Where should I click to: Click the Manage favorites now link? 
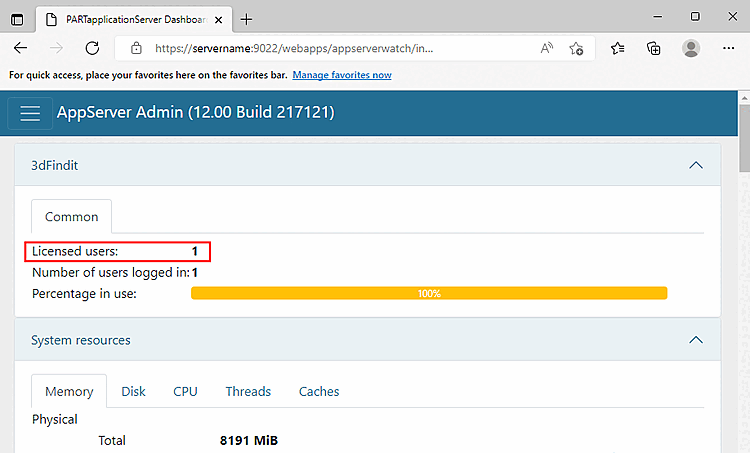click(342, 75)
